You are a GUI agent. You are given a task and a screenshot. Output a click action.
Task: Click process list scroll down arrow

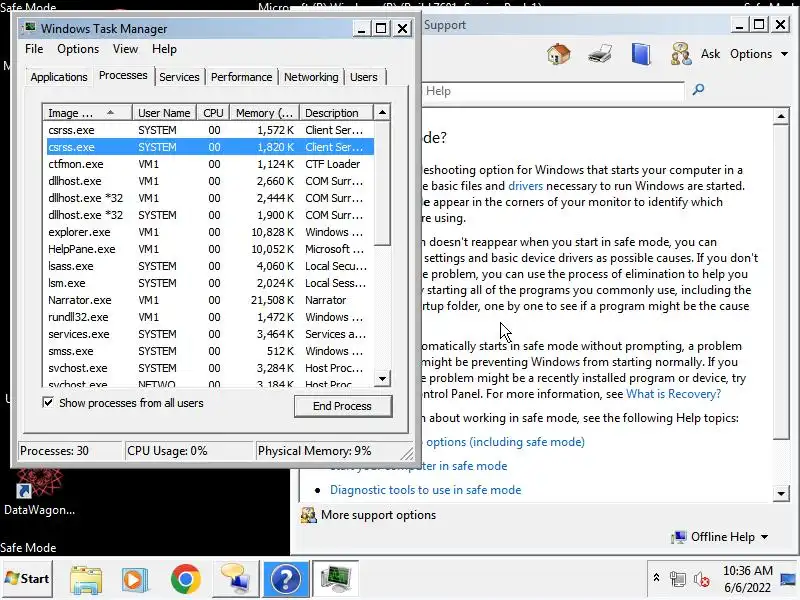382,379
